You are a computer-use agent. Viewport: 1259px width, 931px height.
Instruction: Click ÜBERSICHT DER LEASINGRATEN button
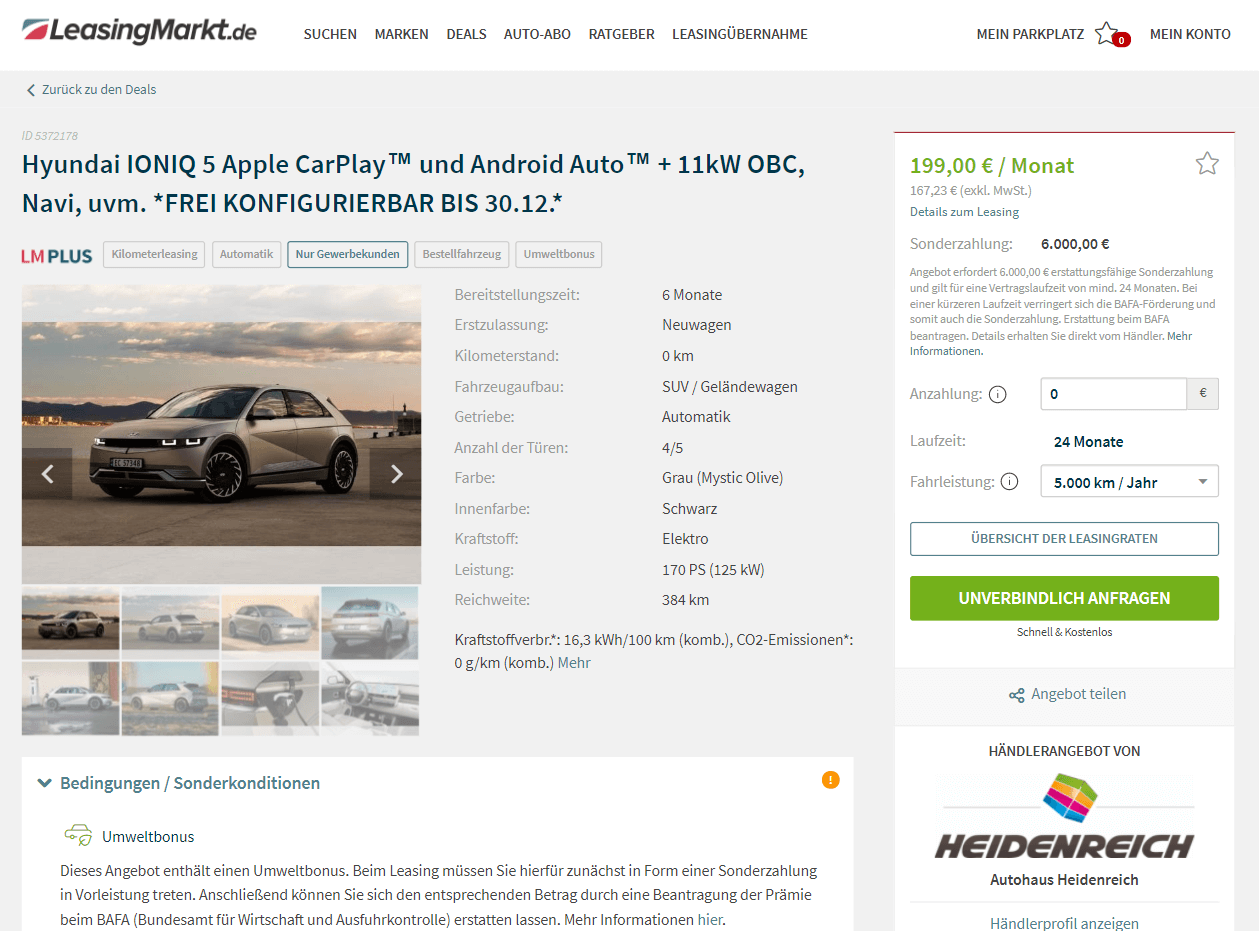click(1064, 538)
